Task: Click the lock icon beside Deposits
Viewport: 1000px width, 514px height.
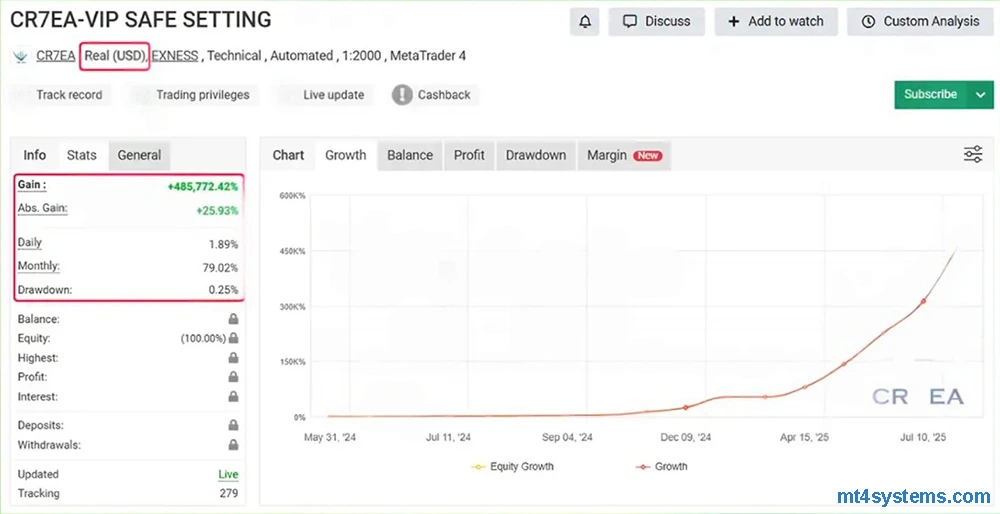Action: point(233,426)
